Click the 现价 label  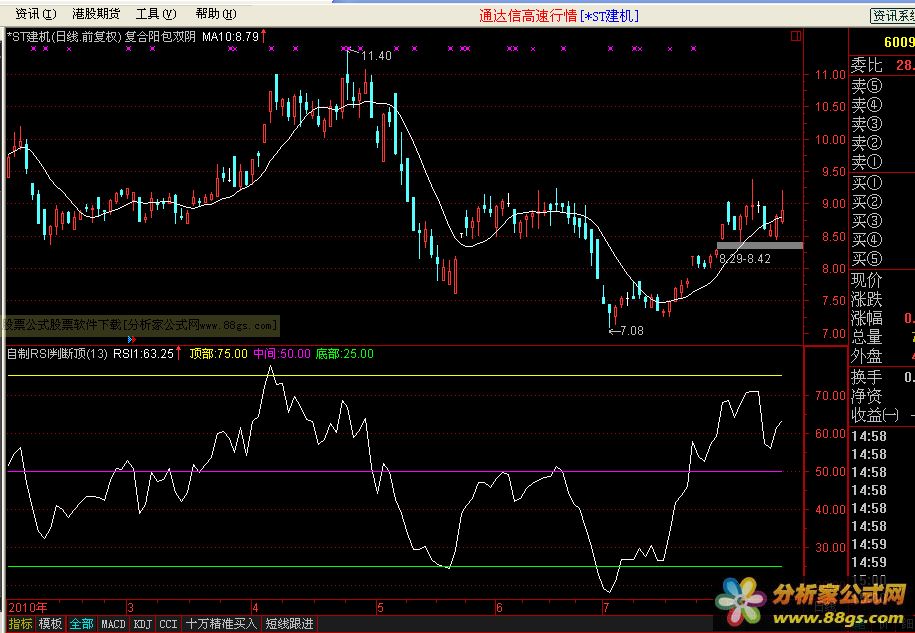tap(867, 281)
